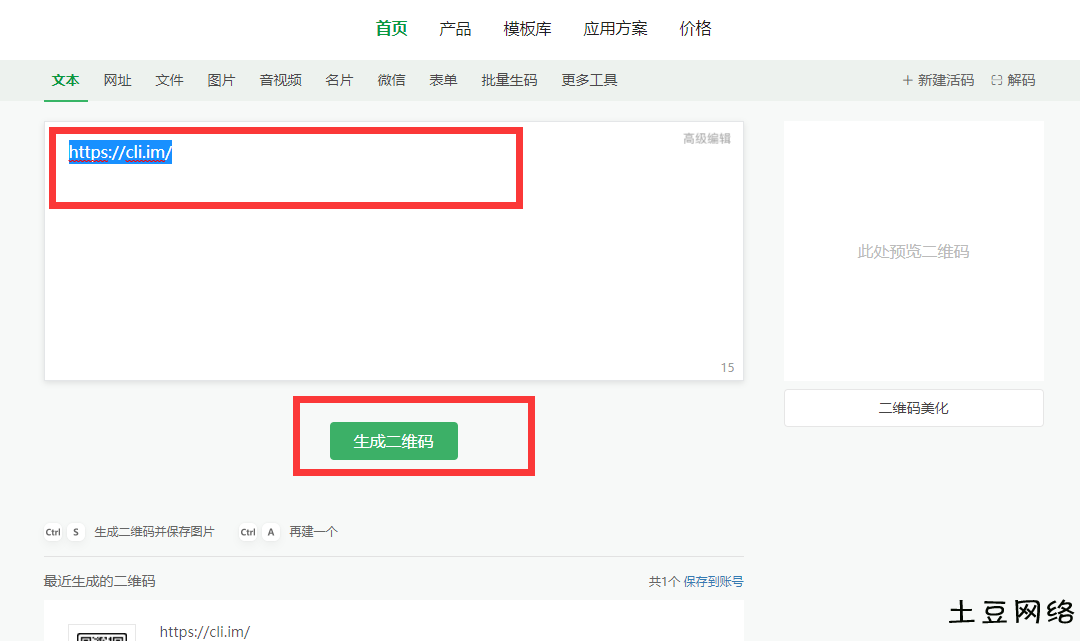Open the 高级编辑 link
Viewport: 1080px width, 641px height.
pos(705,138)
